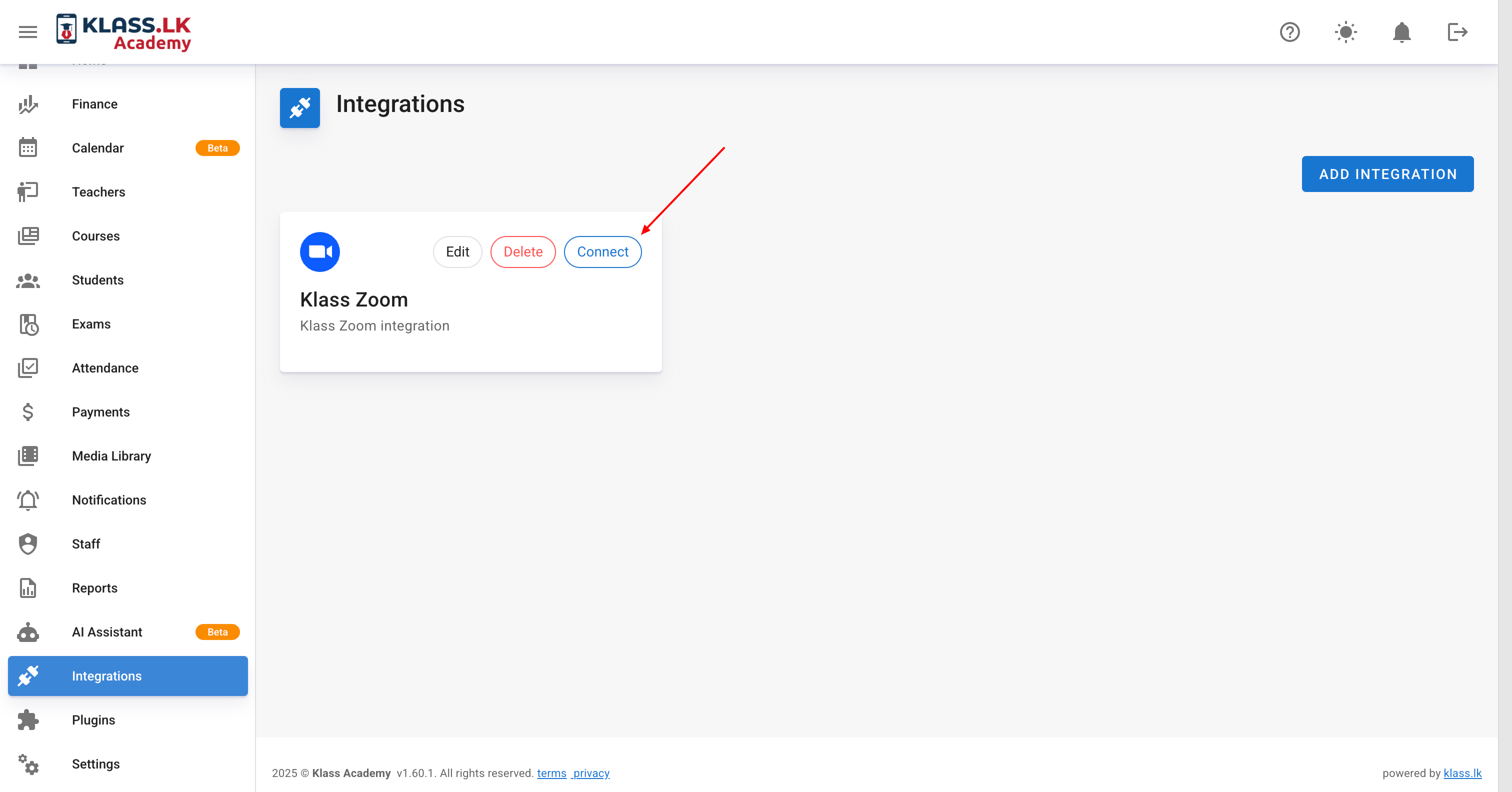The width and height of the screenshot is (1512, 792).
Task: Click the Finance chart icon
Action: 27,104
